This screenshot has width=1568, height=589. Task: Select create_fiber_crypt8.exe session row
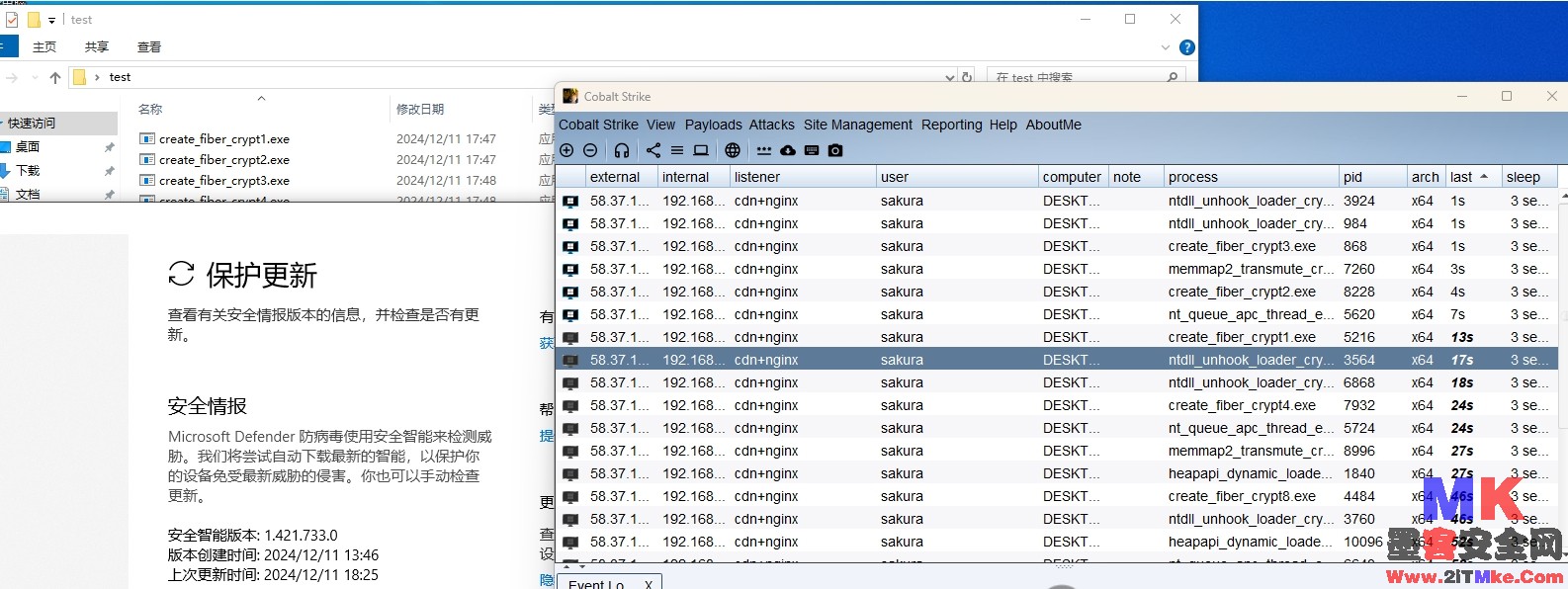[1057, 496]
